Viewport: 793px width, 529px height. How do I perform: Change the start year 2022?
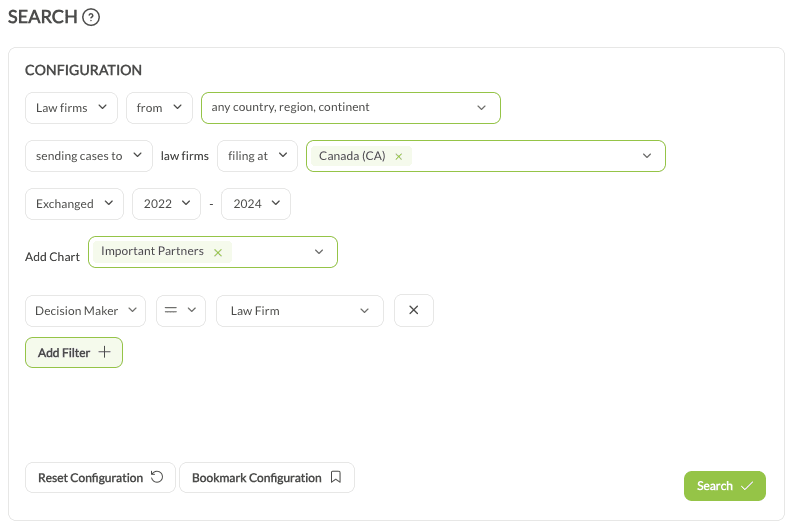pos(166,204)
